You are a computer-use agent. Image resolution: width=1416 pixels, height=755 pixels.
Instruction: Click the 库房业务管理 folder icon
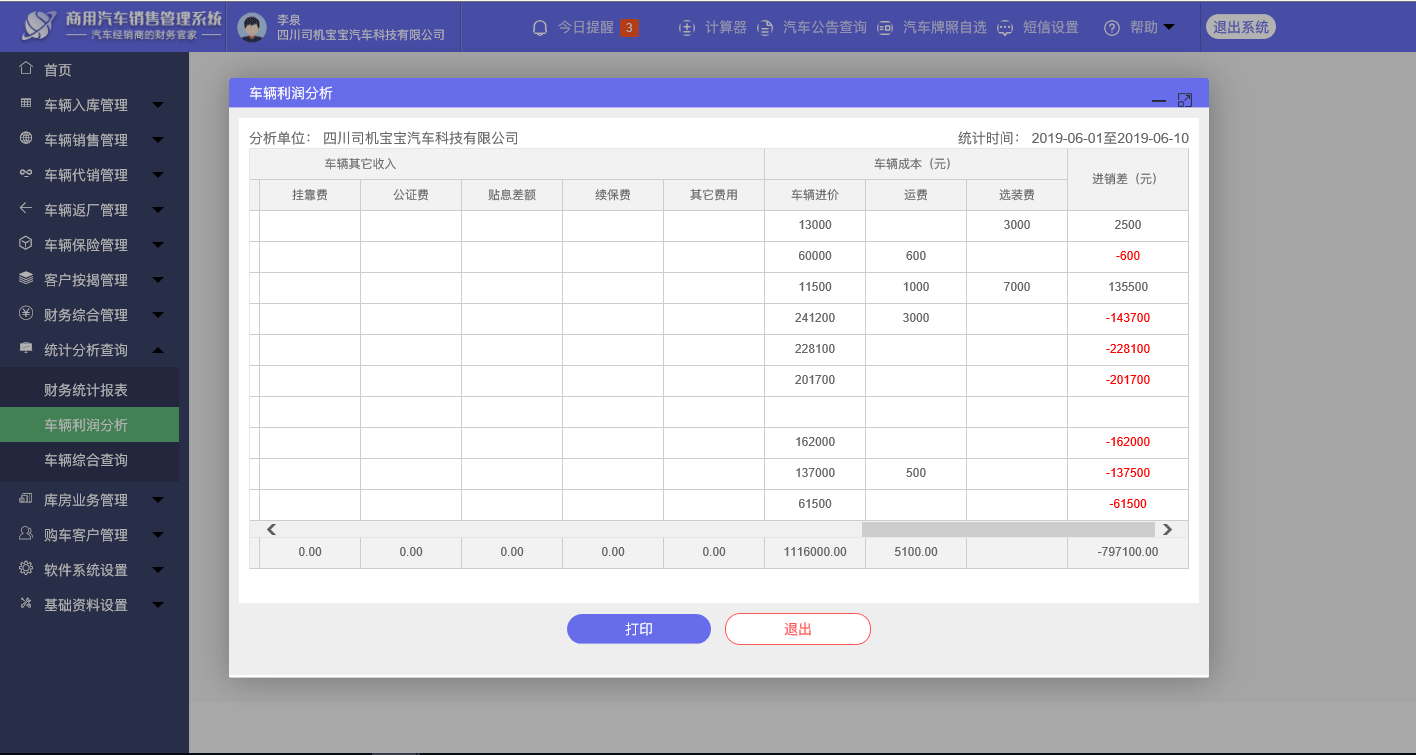click(x=27, y=499)
